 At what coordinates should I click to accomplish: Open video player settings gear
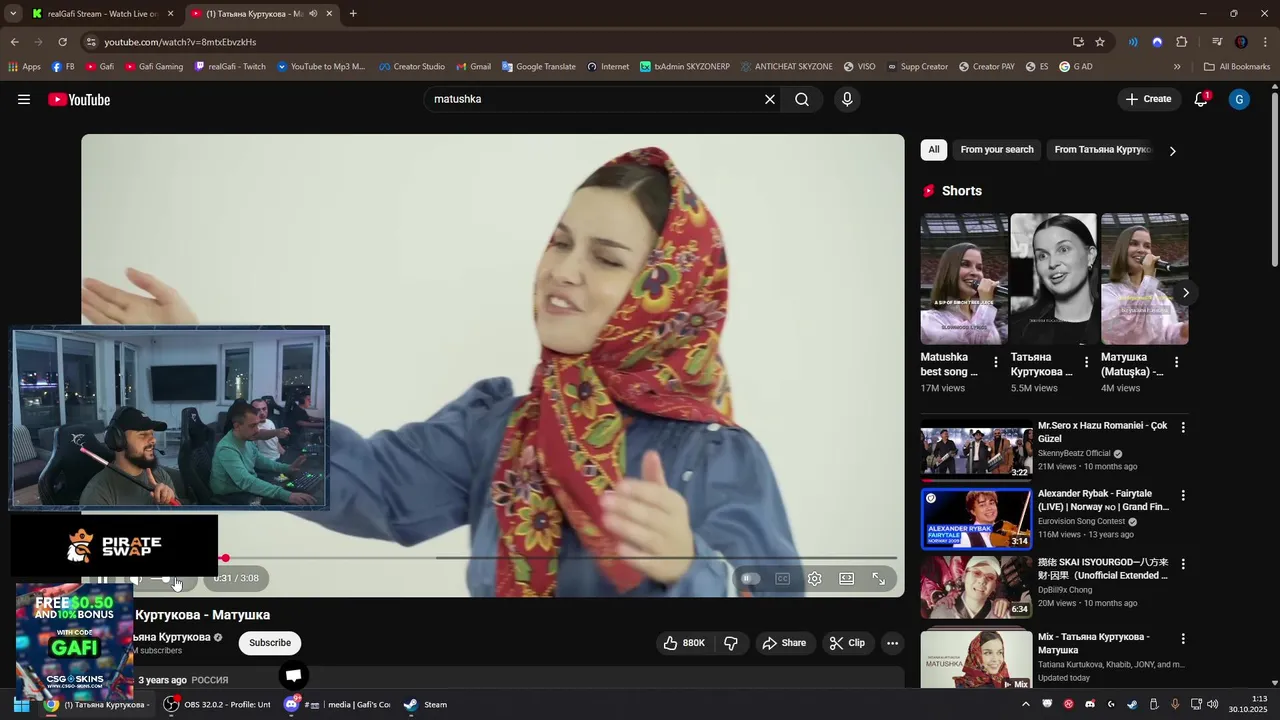click(x=815, y=579)
